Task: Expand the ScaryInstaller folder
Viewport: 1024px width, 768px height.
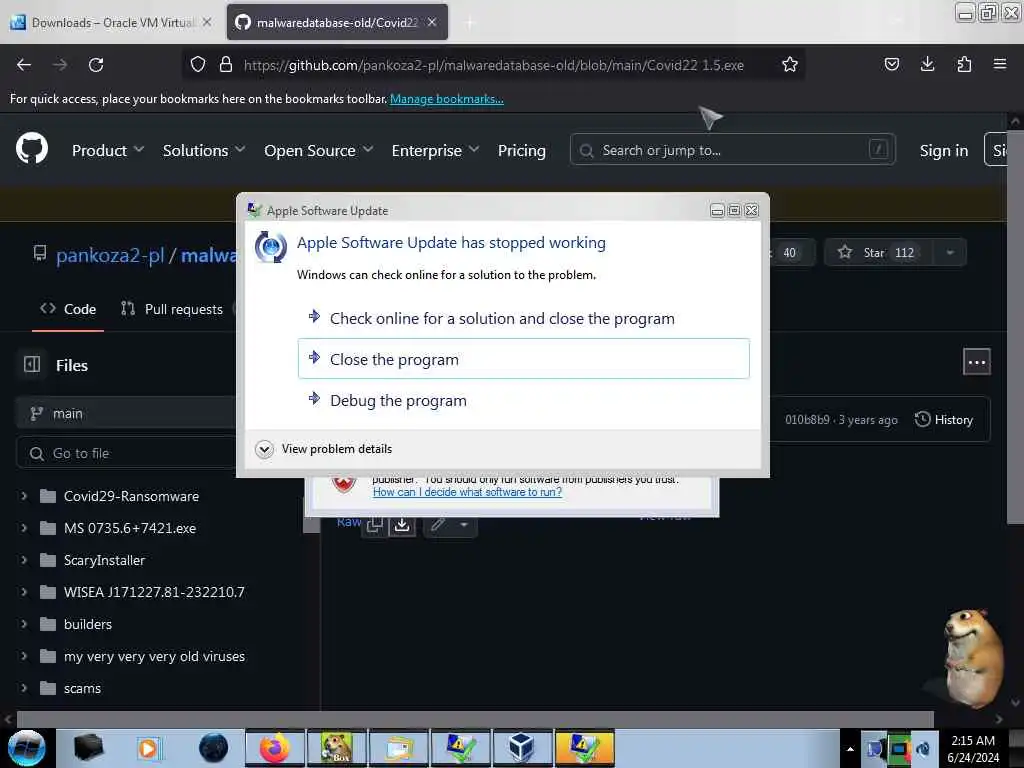Action: [24, 560]
